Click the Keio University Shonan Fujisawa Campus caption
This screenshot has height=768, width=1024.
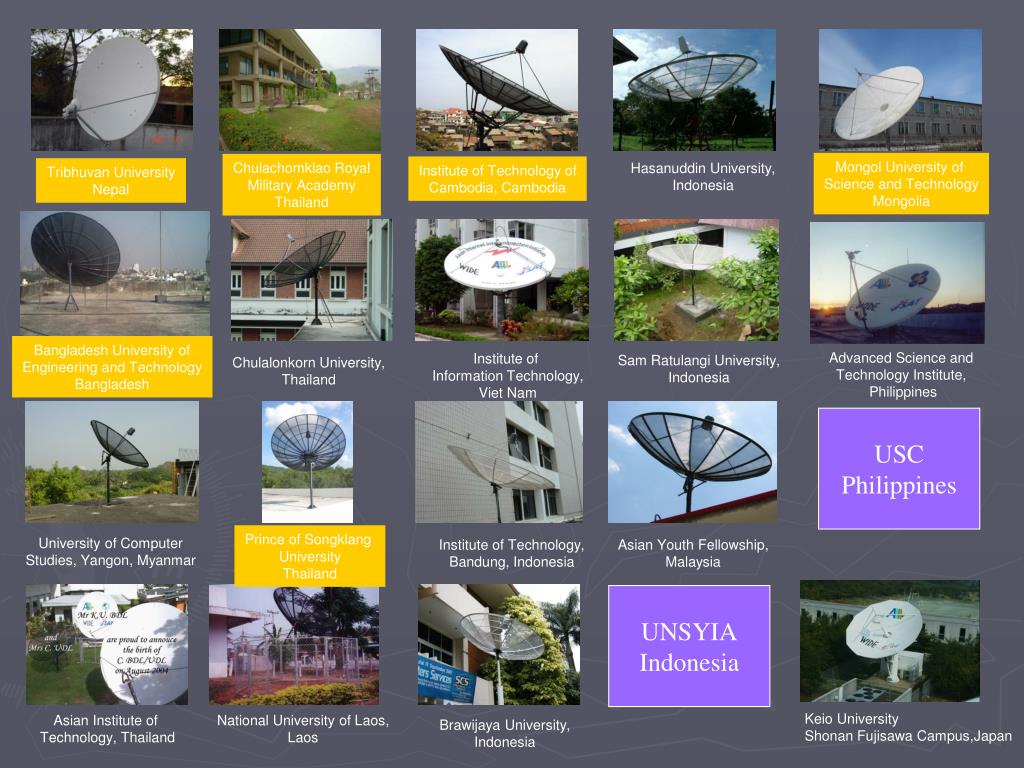click(908, 728)
